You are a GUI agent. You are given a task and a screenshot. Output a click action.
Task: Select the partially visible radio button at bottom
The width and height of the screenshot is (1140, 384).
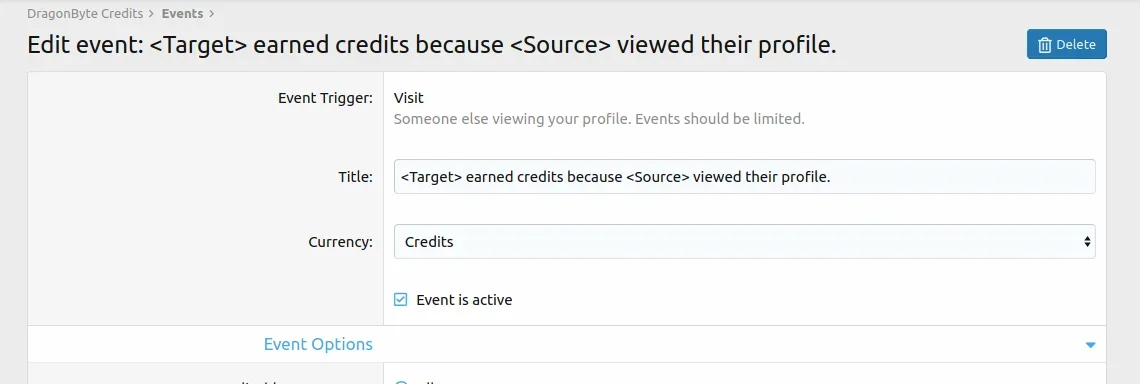click(401, 383)
